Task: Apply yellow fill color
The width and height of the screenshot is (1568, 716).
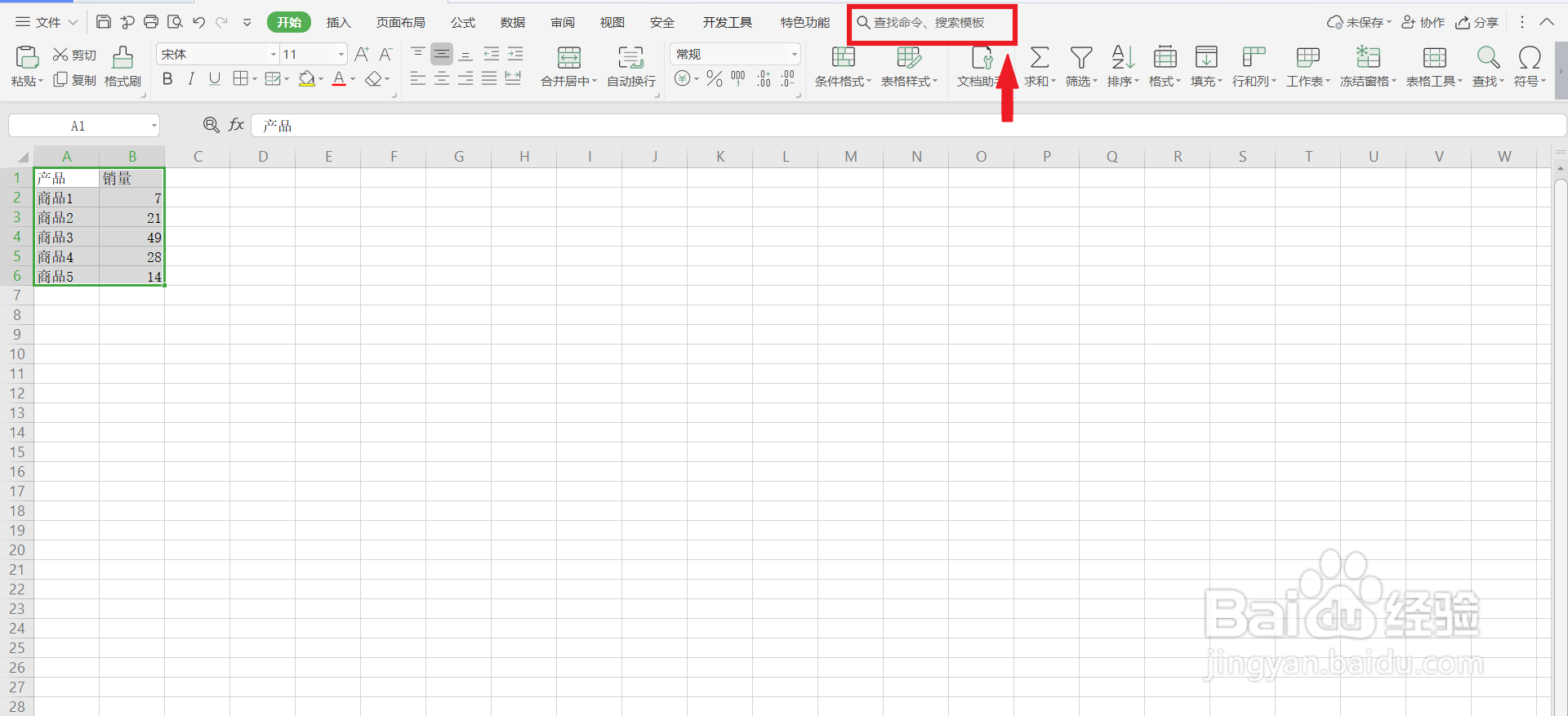Action: [x=307, y=78]
